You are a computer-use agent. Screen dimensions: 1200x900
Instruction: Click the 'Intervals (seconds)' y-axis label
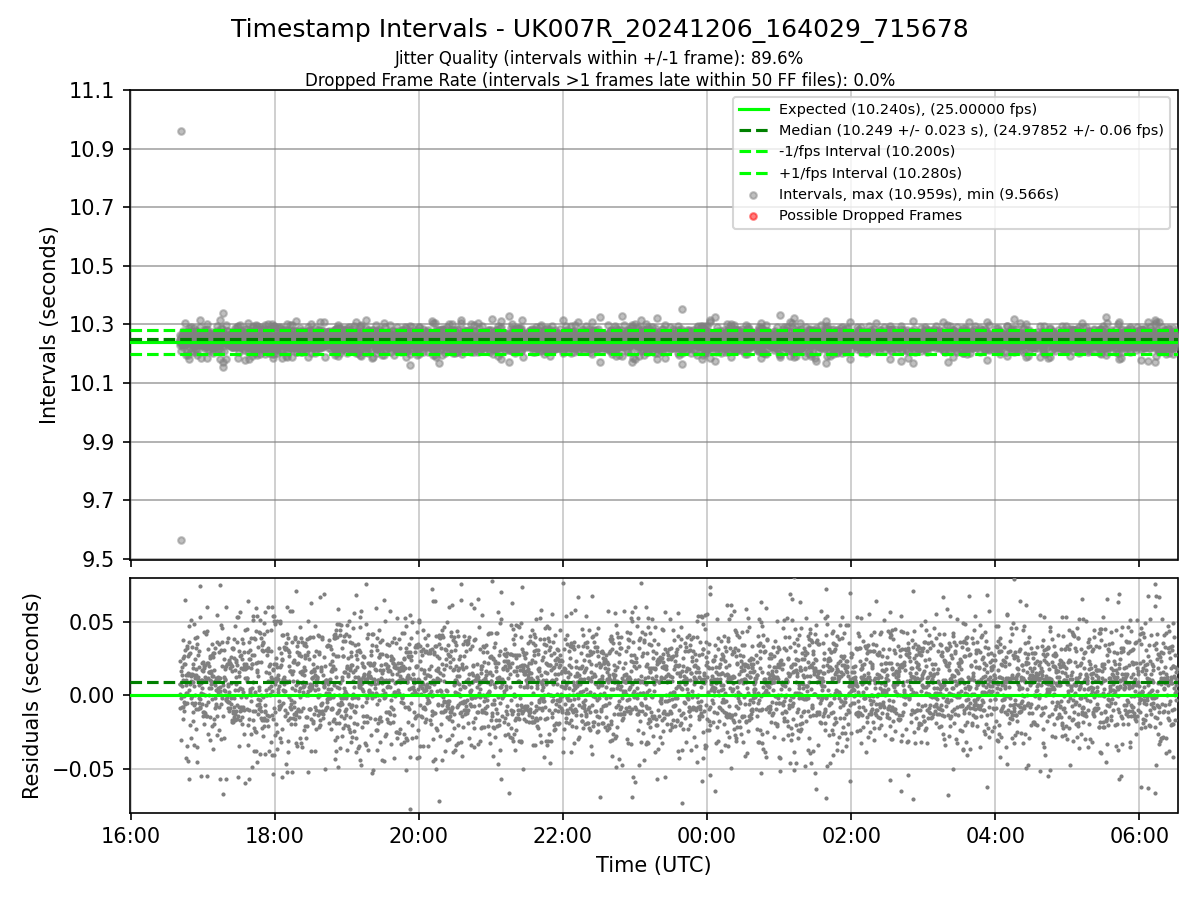point(49,325)
